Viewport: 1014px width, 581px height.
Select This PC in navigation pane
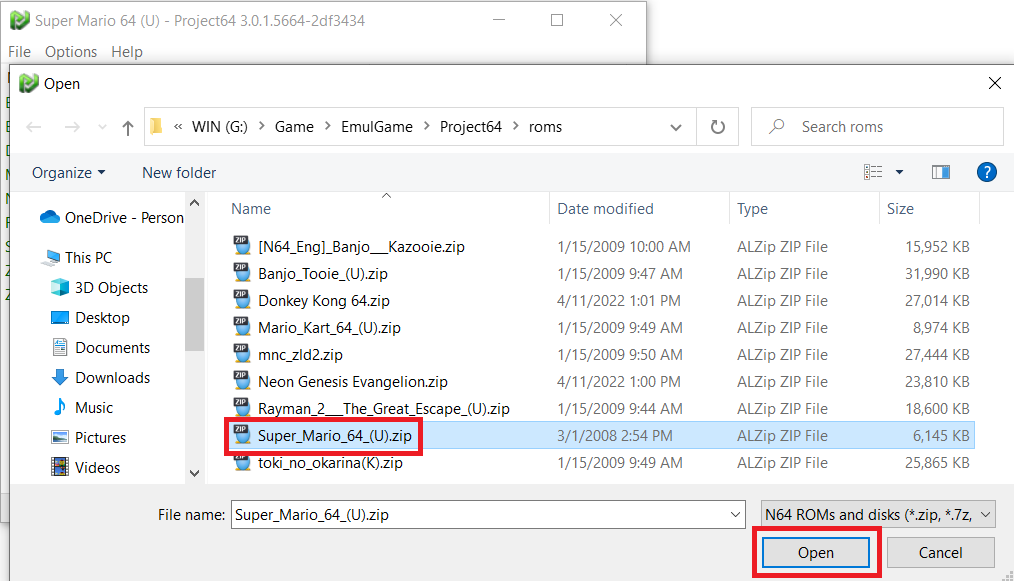point(76,258)
